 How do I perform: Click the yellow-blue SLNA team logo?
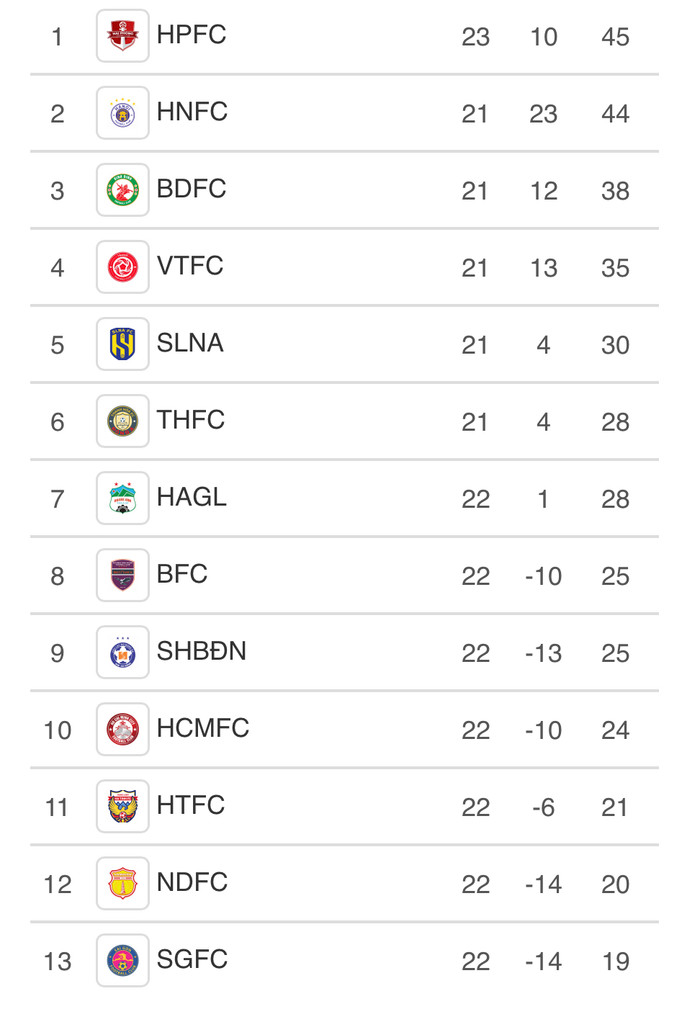(122, 344)
